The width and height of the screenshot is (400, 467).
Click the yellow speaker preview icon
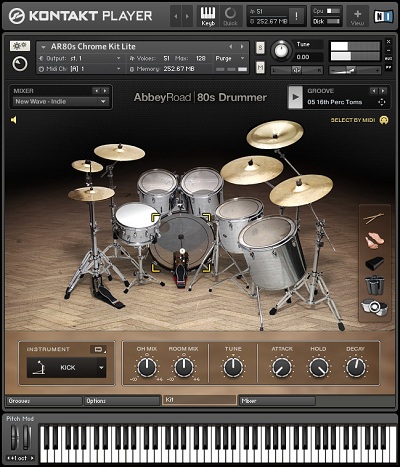[14, 120]
